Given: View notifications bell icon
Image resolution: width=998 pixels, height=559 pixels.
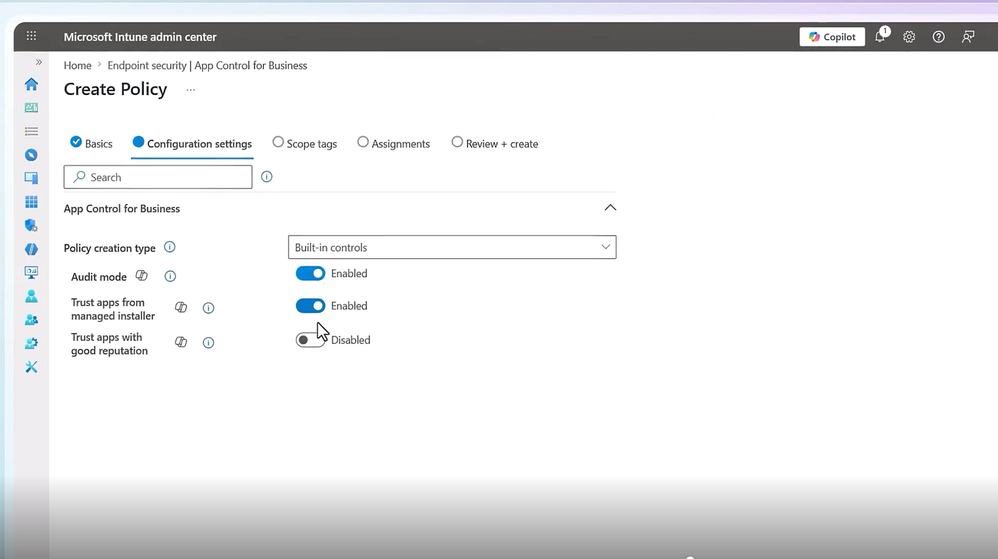Looking at the screenshot, I should click(x=880, y=36).
